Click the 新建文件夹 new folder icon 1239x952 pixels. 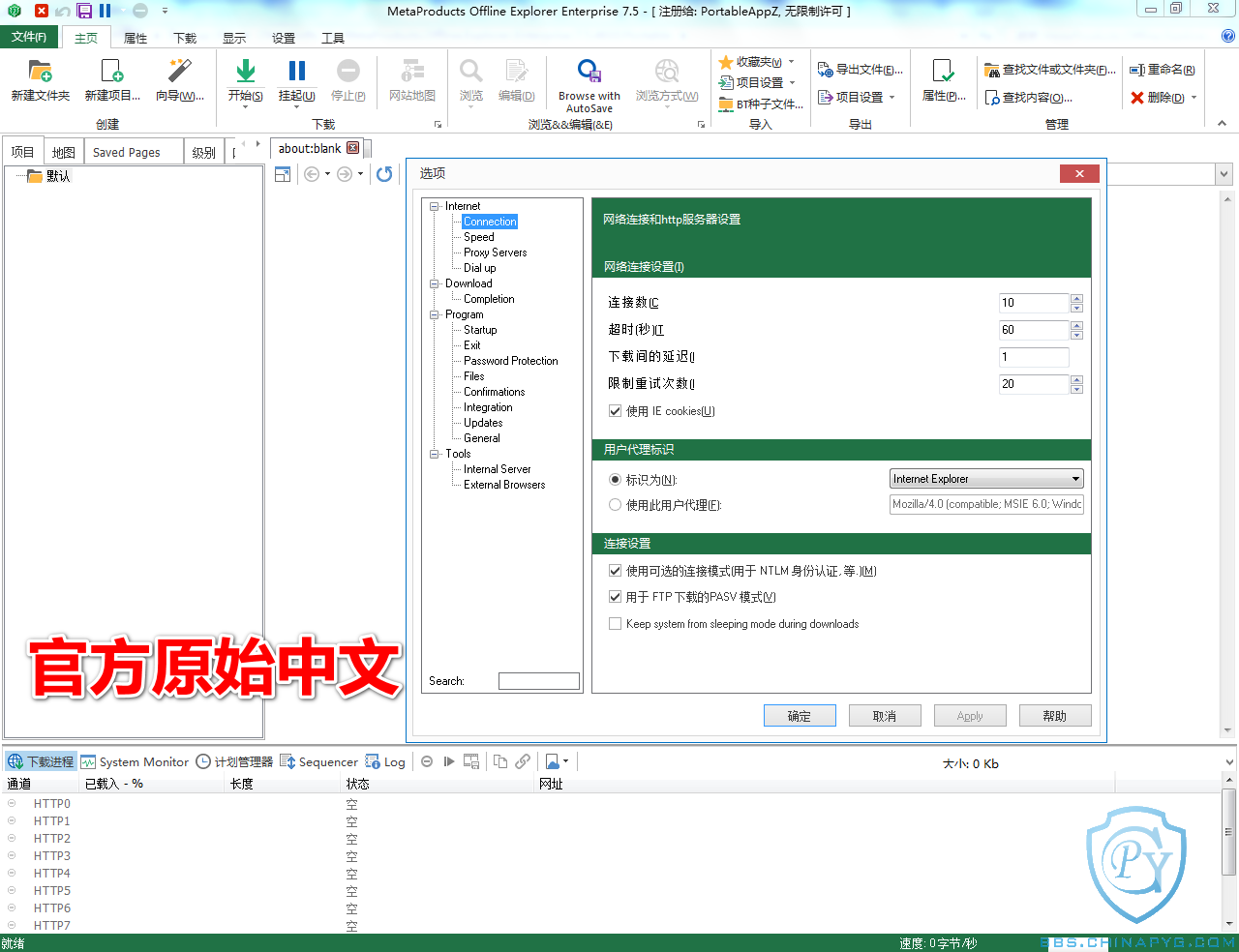pyautogui.click(x=40, y=72)
